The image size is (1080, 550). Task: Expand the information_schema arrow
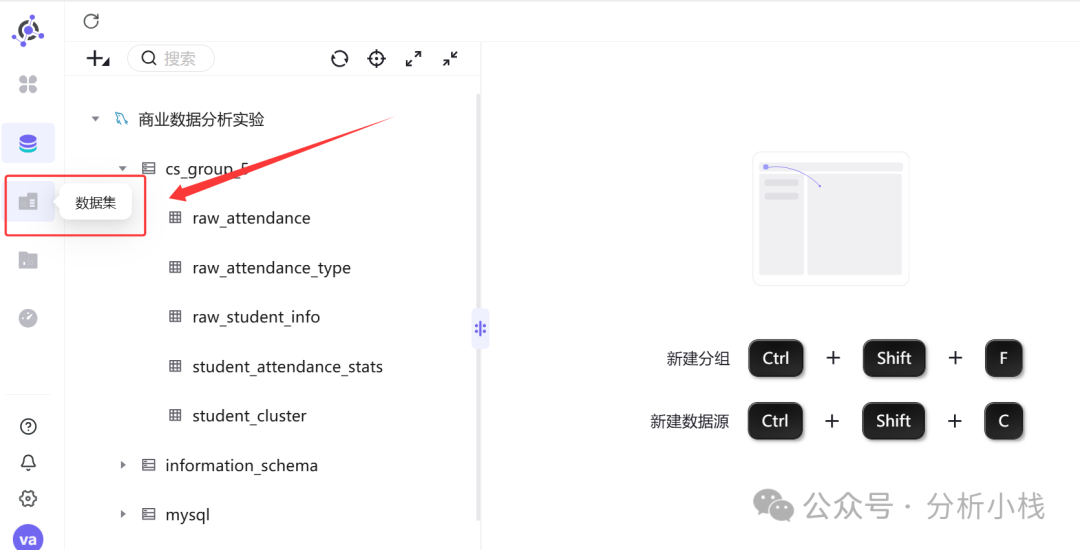coord(123,465)
